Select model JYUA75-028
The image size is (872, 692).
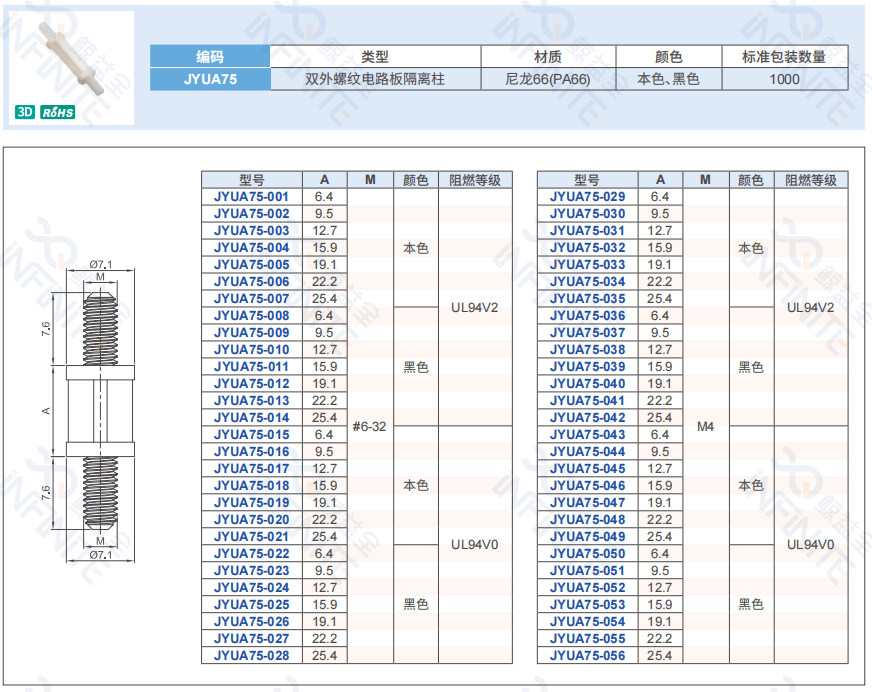point(251,656)
